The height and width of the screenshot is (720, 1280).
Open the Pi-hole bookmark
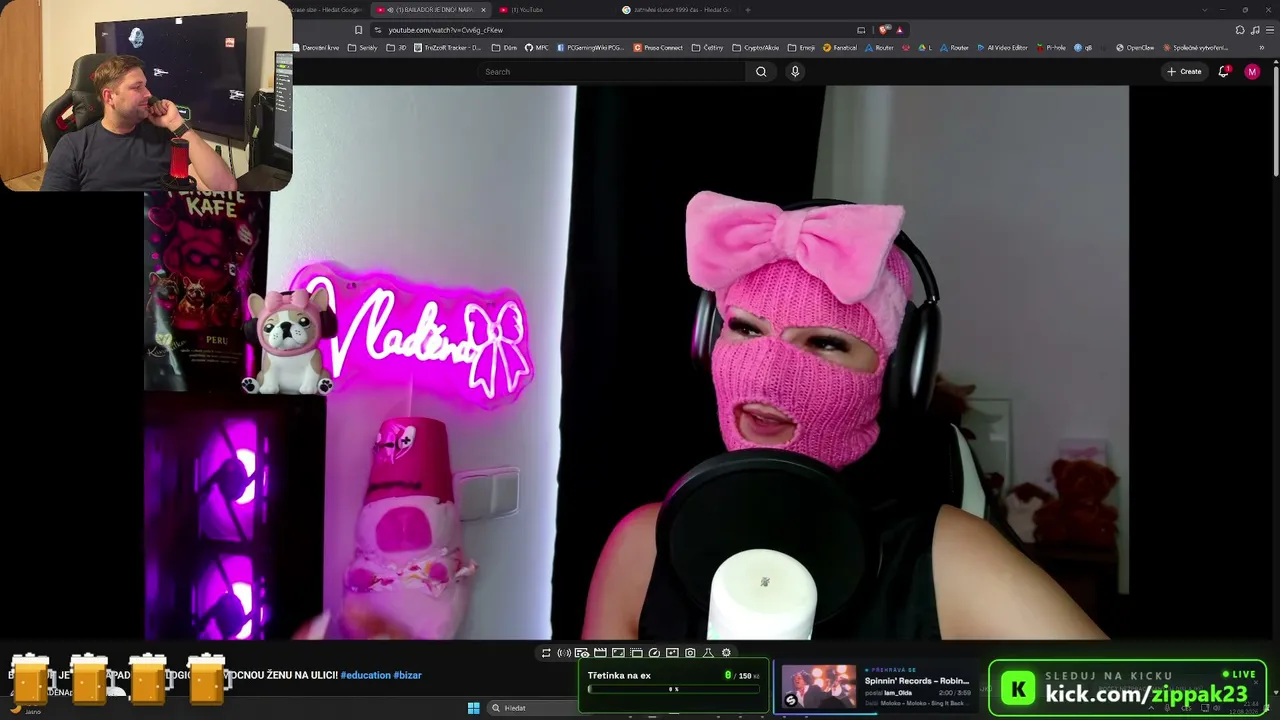point(1052,48)
